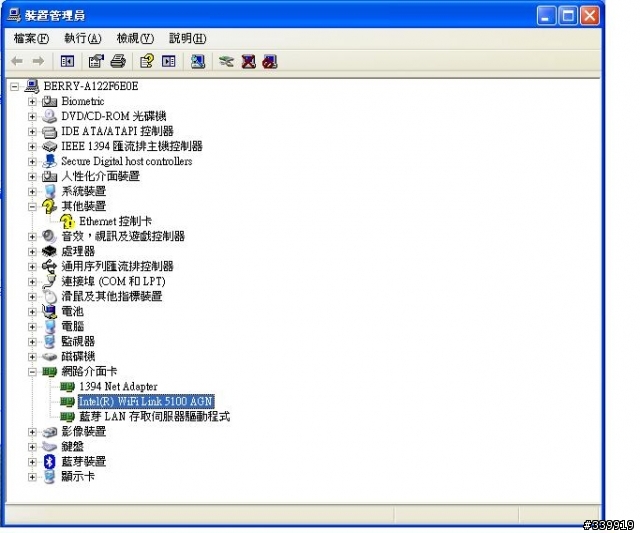Collapse the 網路介面卡 category
Viewport: 640px width, 533px height.
click(x=32, y=372)
